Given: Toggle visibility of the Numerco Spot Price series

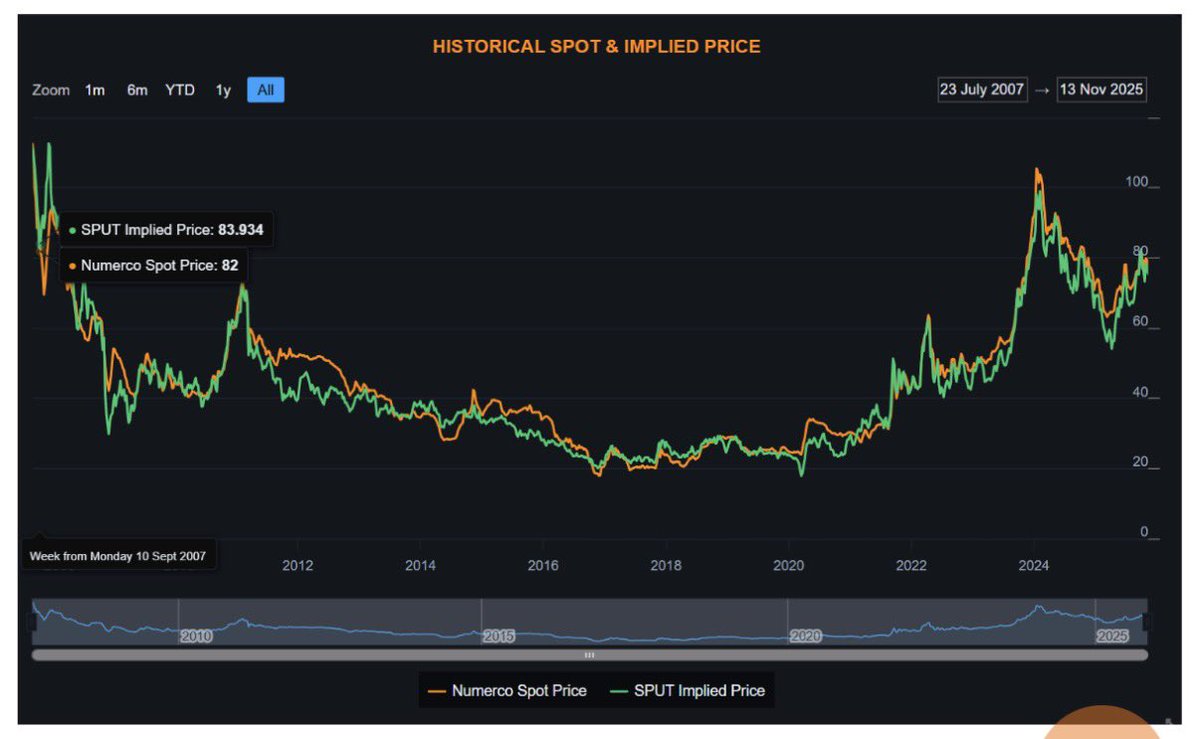Looking at the screenshot, I should coord(510,691).
